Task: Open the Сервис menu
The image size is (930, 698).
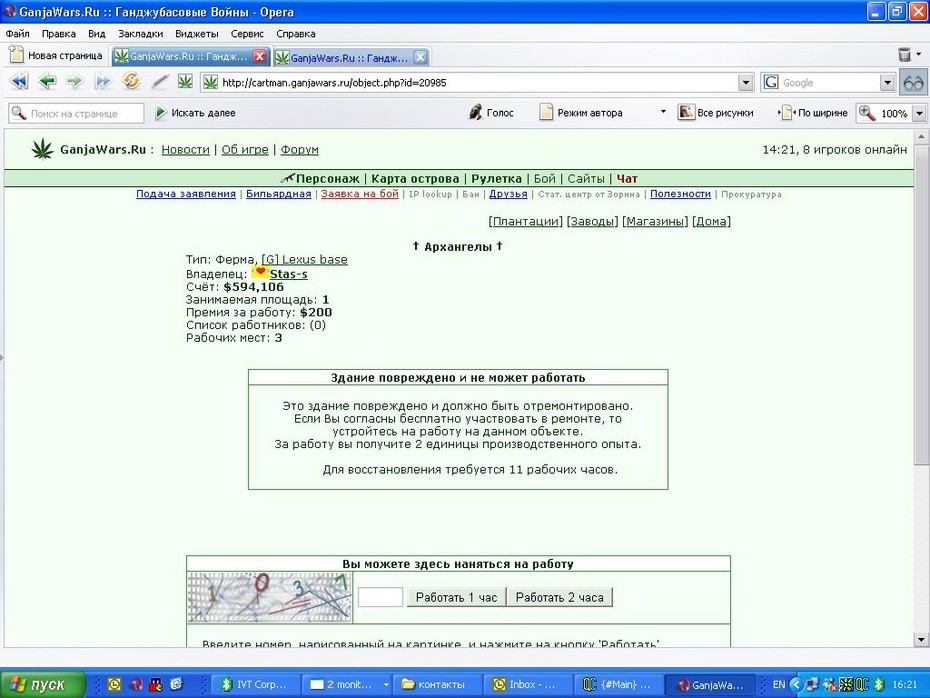Action: click(247, 34)
